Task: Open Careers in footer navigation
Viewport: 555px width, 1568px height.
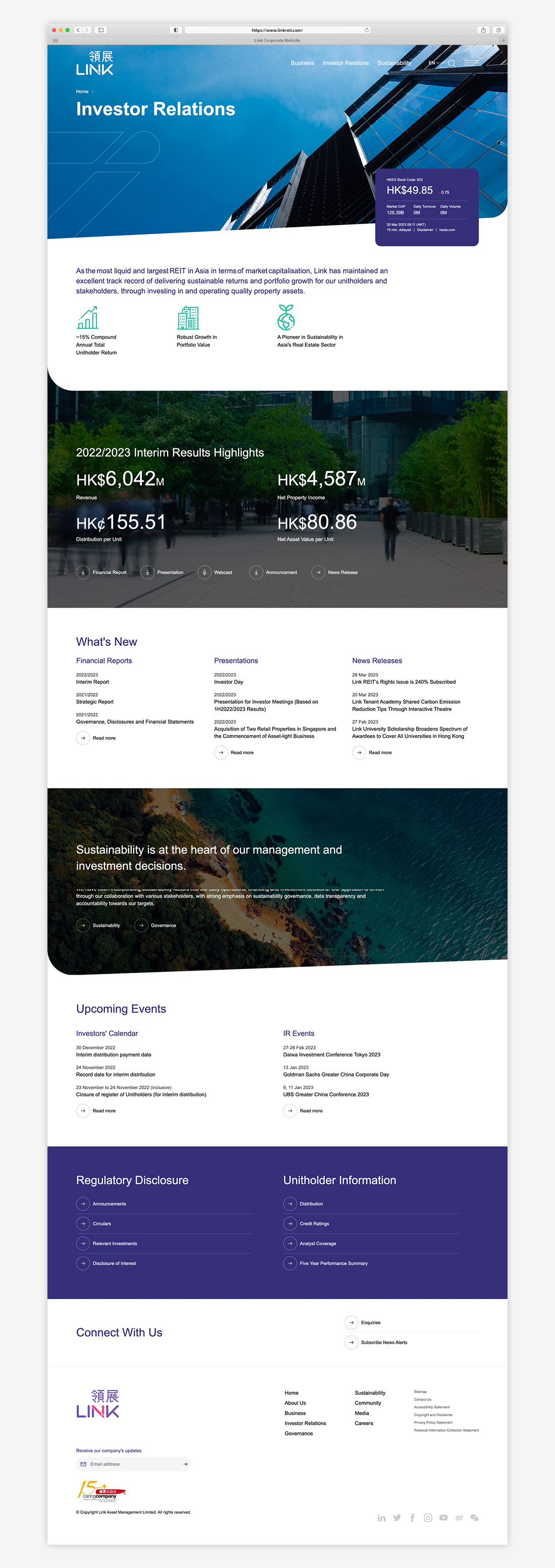Action: point(364,1423)
